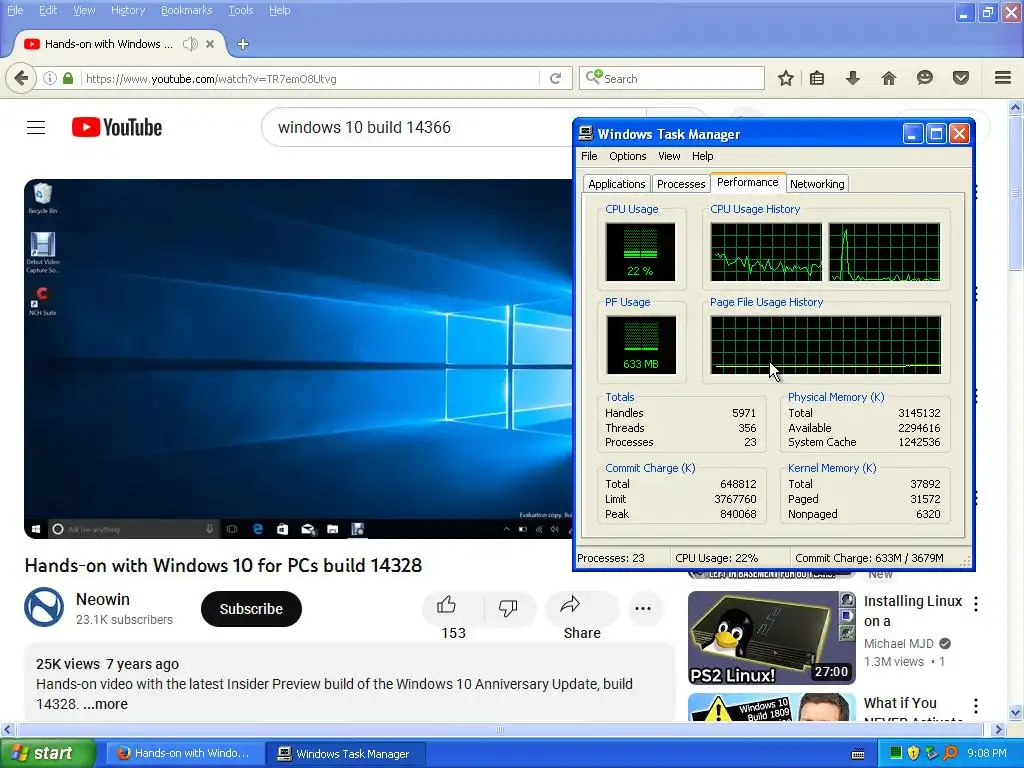Screen dimensions: 1024x768
Task: Open options for Installing Linux video
Action: coord(976,604)
